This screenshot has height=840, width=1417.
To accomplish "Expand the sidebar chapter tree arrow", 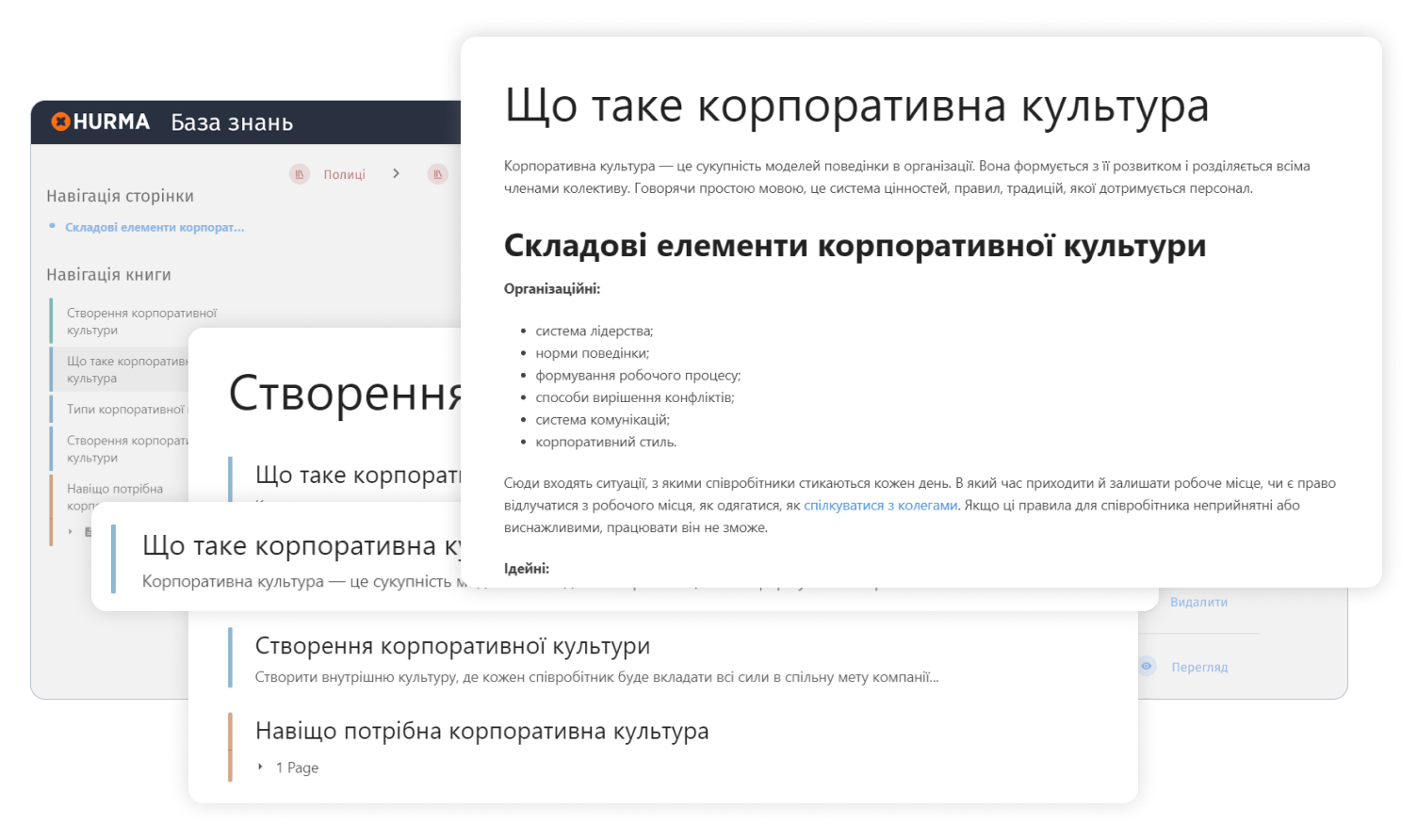I will click(71, 532).
